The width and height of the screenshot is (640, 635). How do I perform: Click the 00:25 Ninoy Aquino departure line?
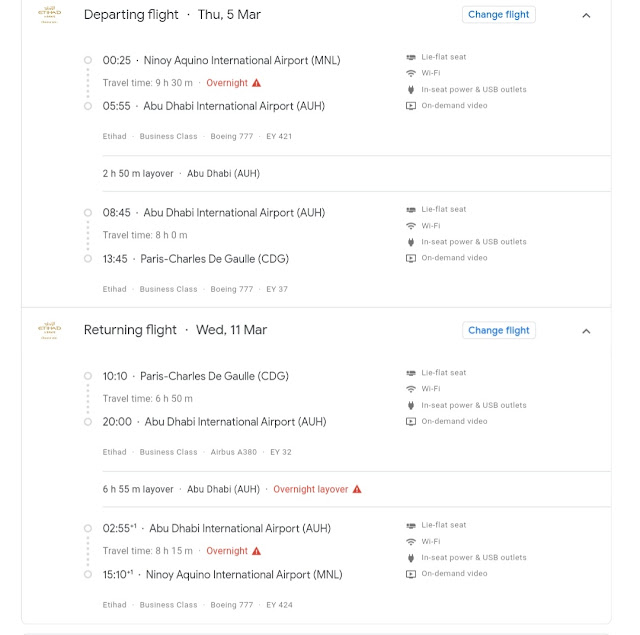click(x=221, y=60)
